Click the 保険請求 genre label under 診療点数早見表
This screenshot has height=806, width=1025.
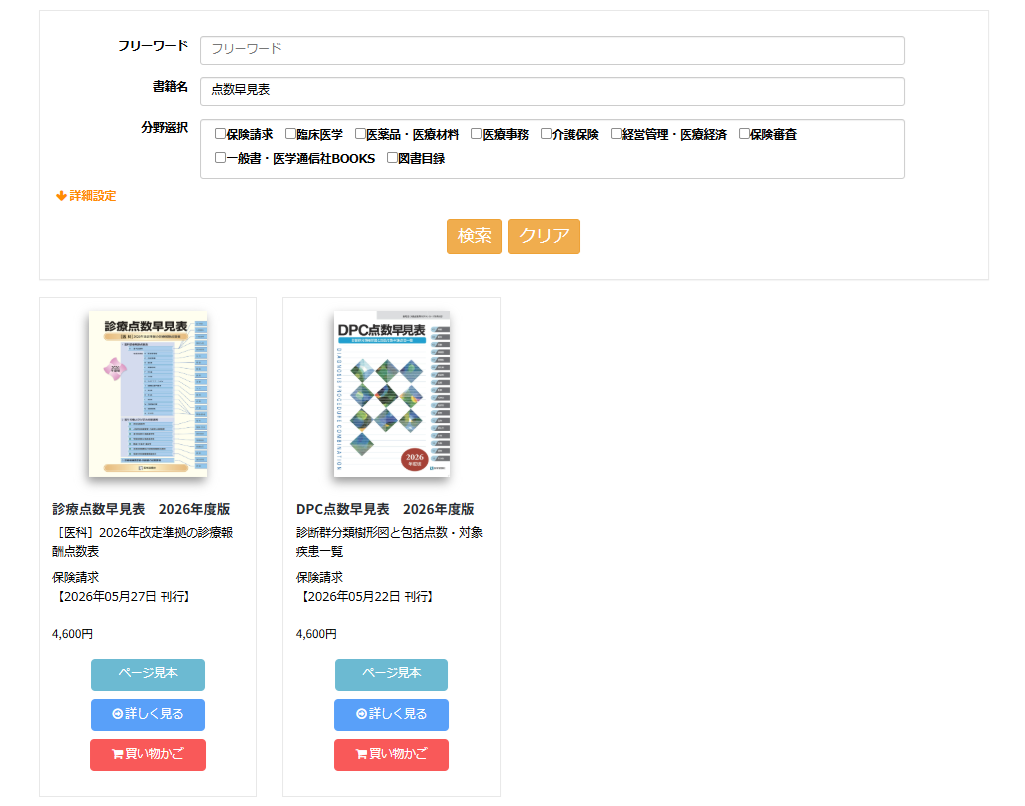[76, 577]
